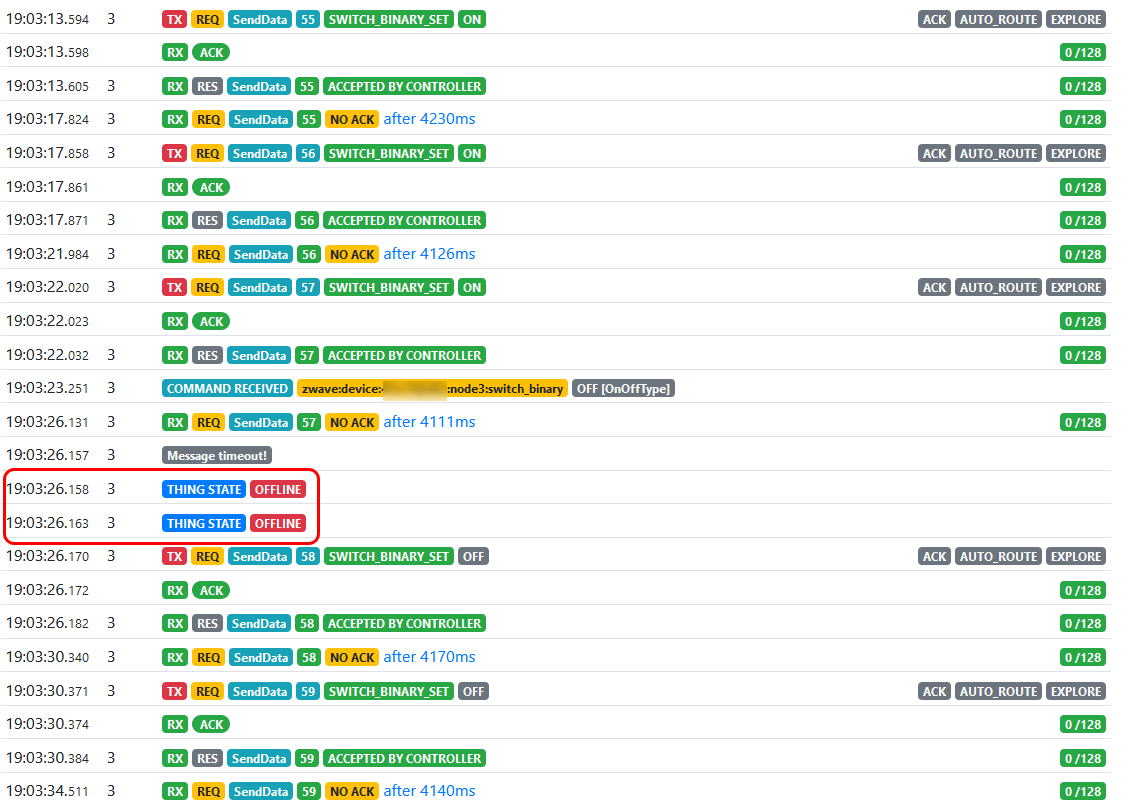Click the REQ badge at 19:03:21.984
The width and height of the screenshot is (1148, 802).
click(x=209, y=254)
